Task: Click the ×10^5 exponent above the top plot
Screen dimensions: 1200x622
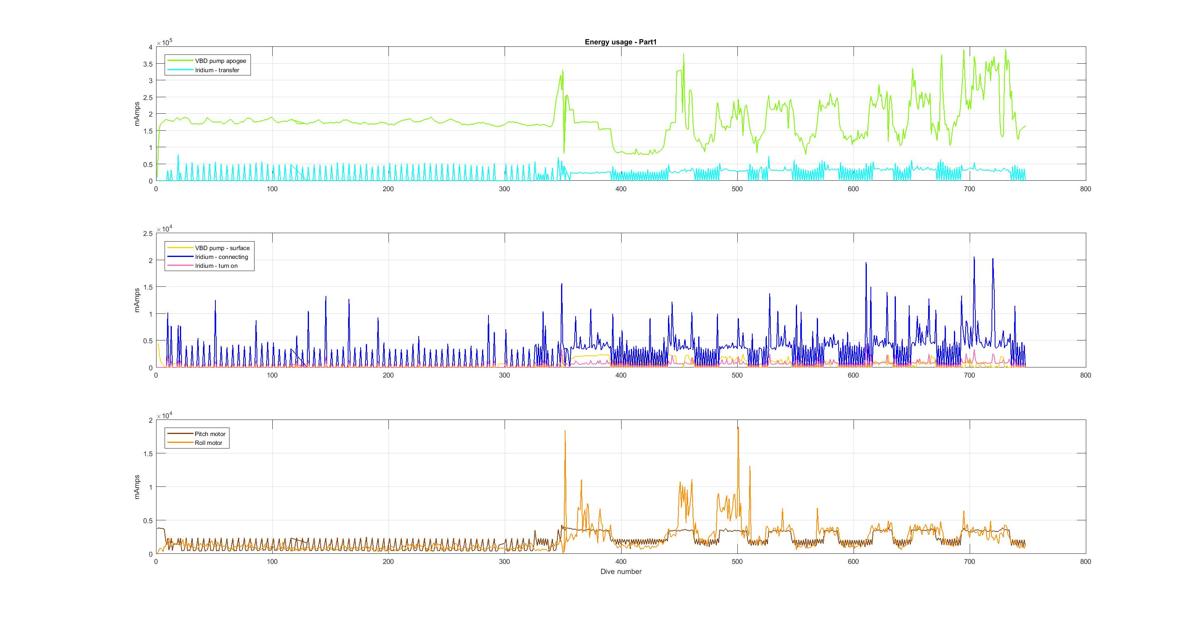Action: [x=165, y=41]
